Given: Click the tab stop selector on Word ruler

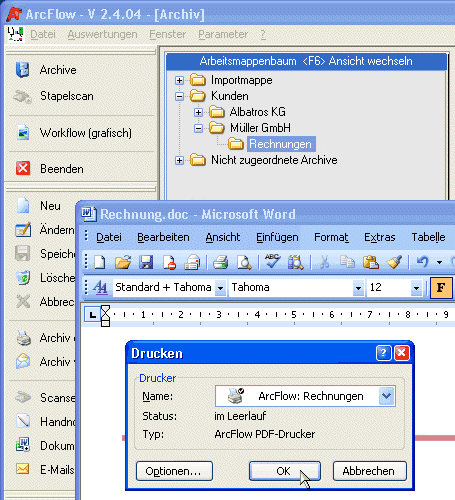Looking at the screenshot, I should coord(92,315).
